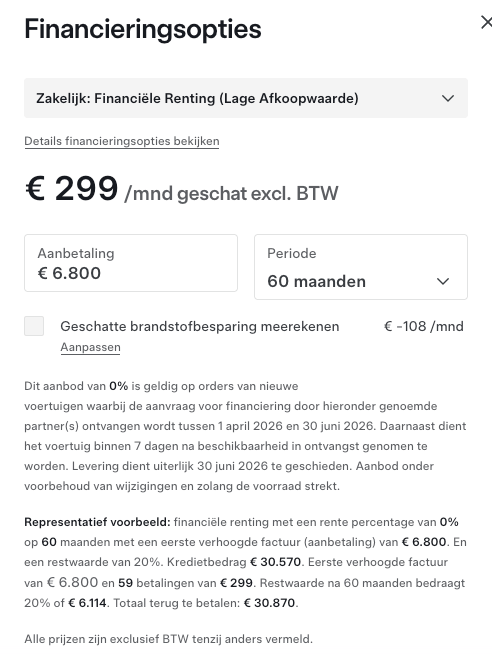
Task: Open the Zakelijk: Financiële Renting dropdown
Action: tap(246, 98)
